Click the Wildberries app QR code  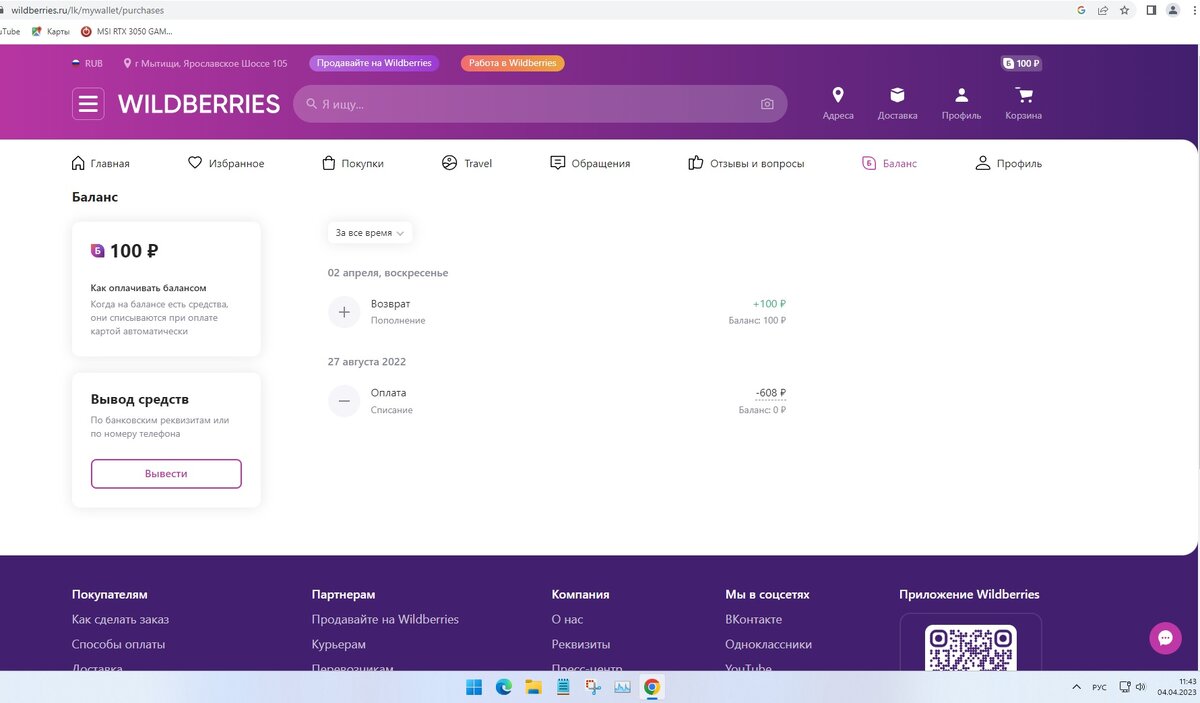[970, 648]
